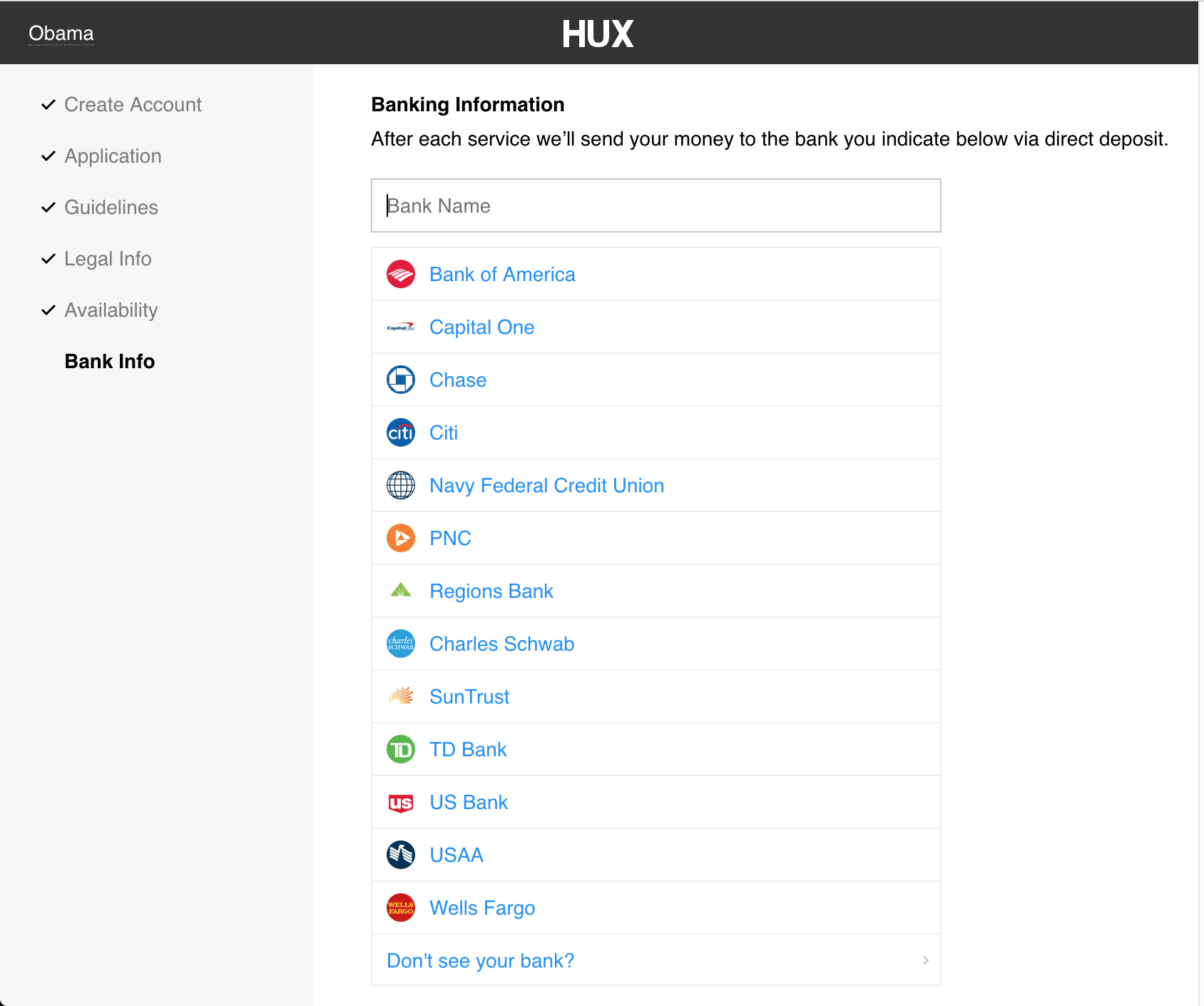The image size is (1204, 1006).
Task: Click the Chase octagon logo icon
Action: coord(401,380)
